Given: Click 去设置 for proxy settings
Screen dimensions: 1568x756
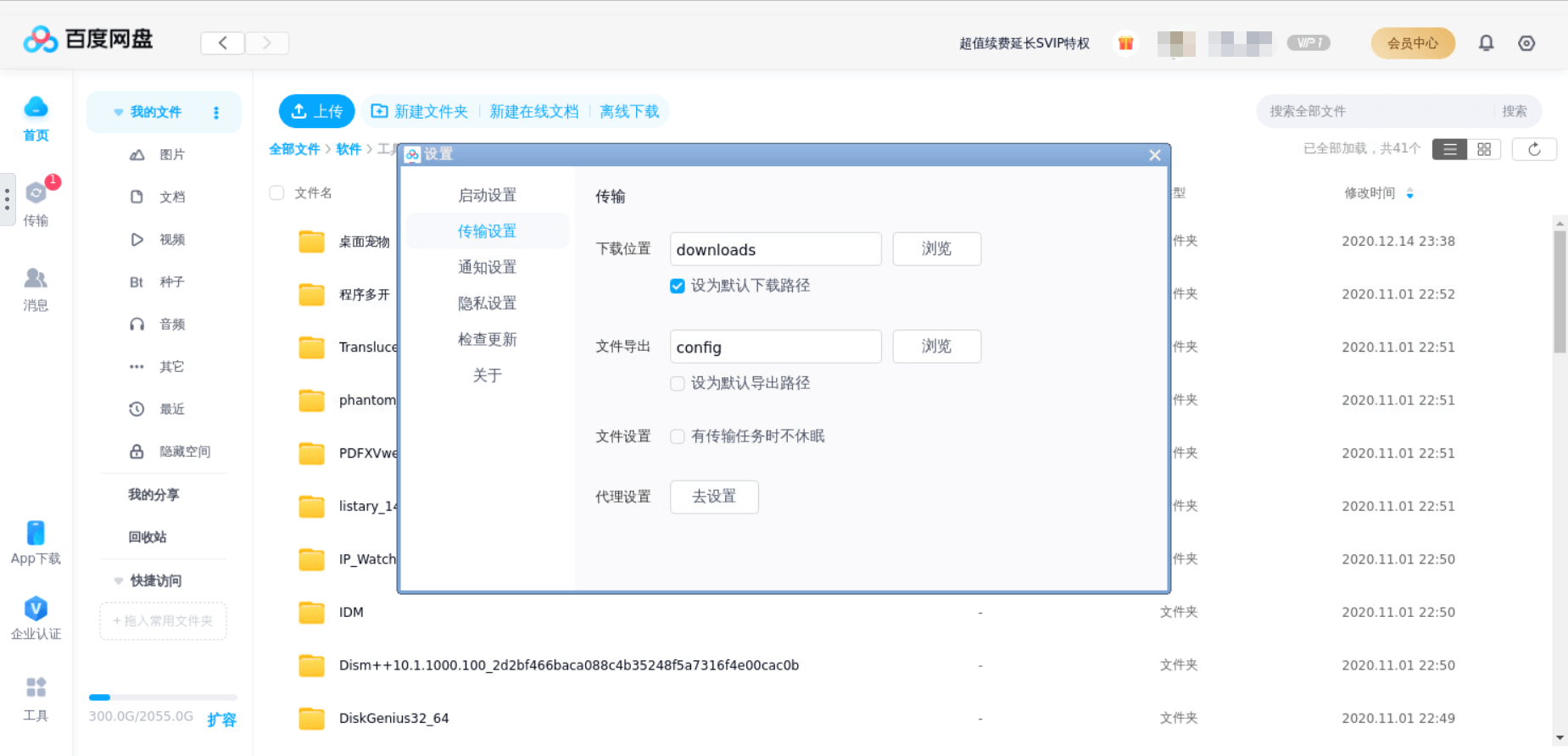Looking at the screenshot, I should pyautogui.click(x=714, y=497).
